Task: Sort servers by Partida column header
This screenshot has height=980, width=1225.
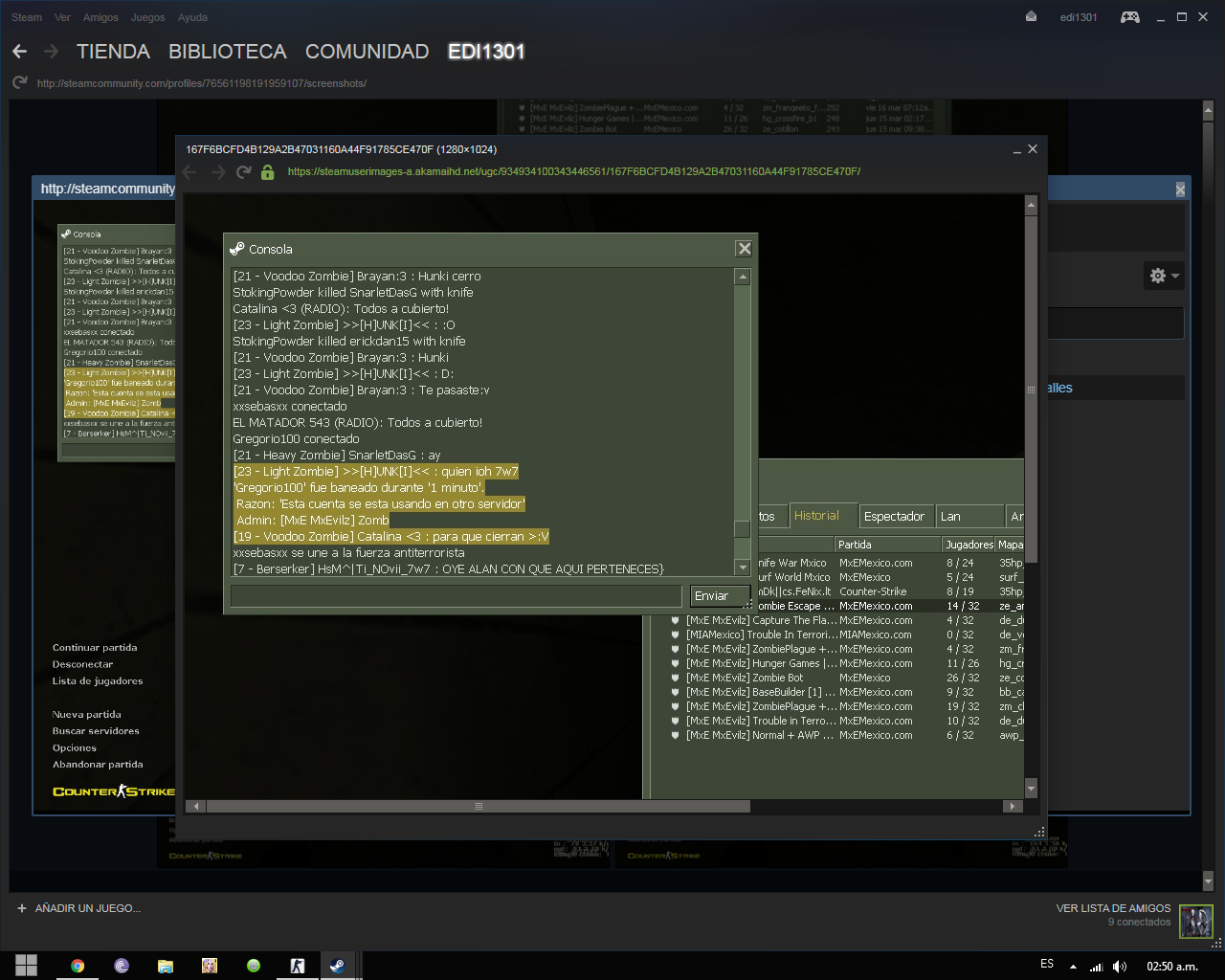Action: 887,545
